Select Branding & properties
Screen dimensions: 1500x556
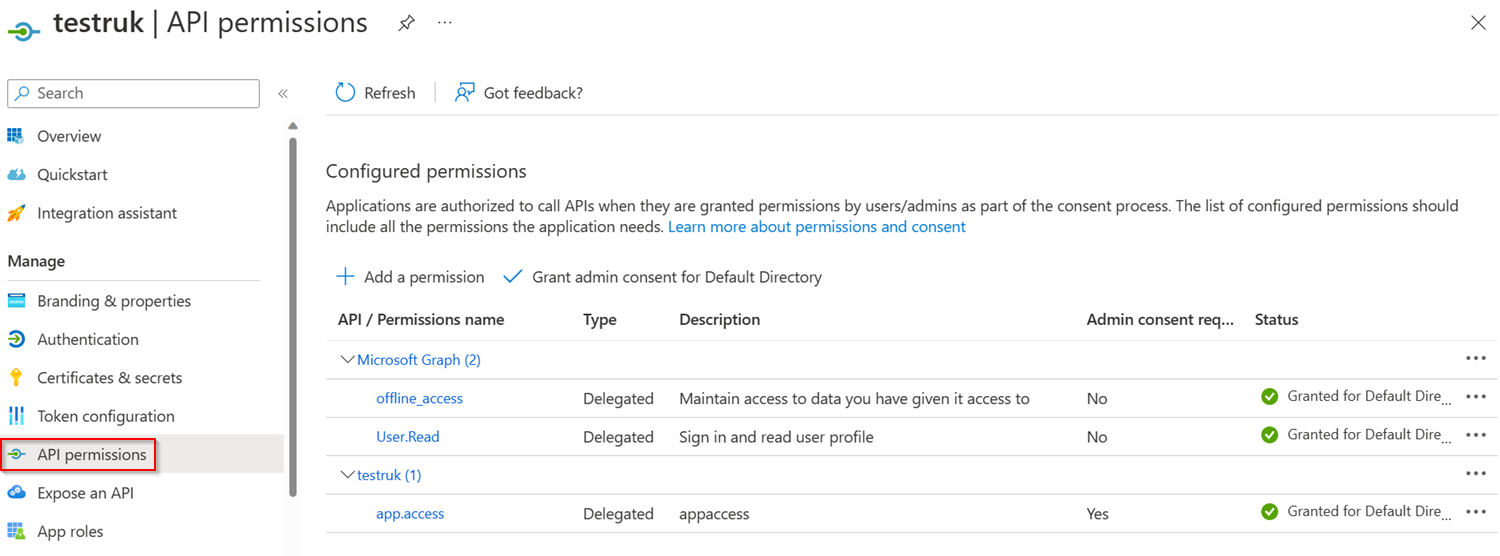[114, 301]
